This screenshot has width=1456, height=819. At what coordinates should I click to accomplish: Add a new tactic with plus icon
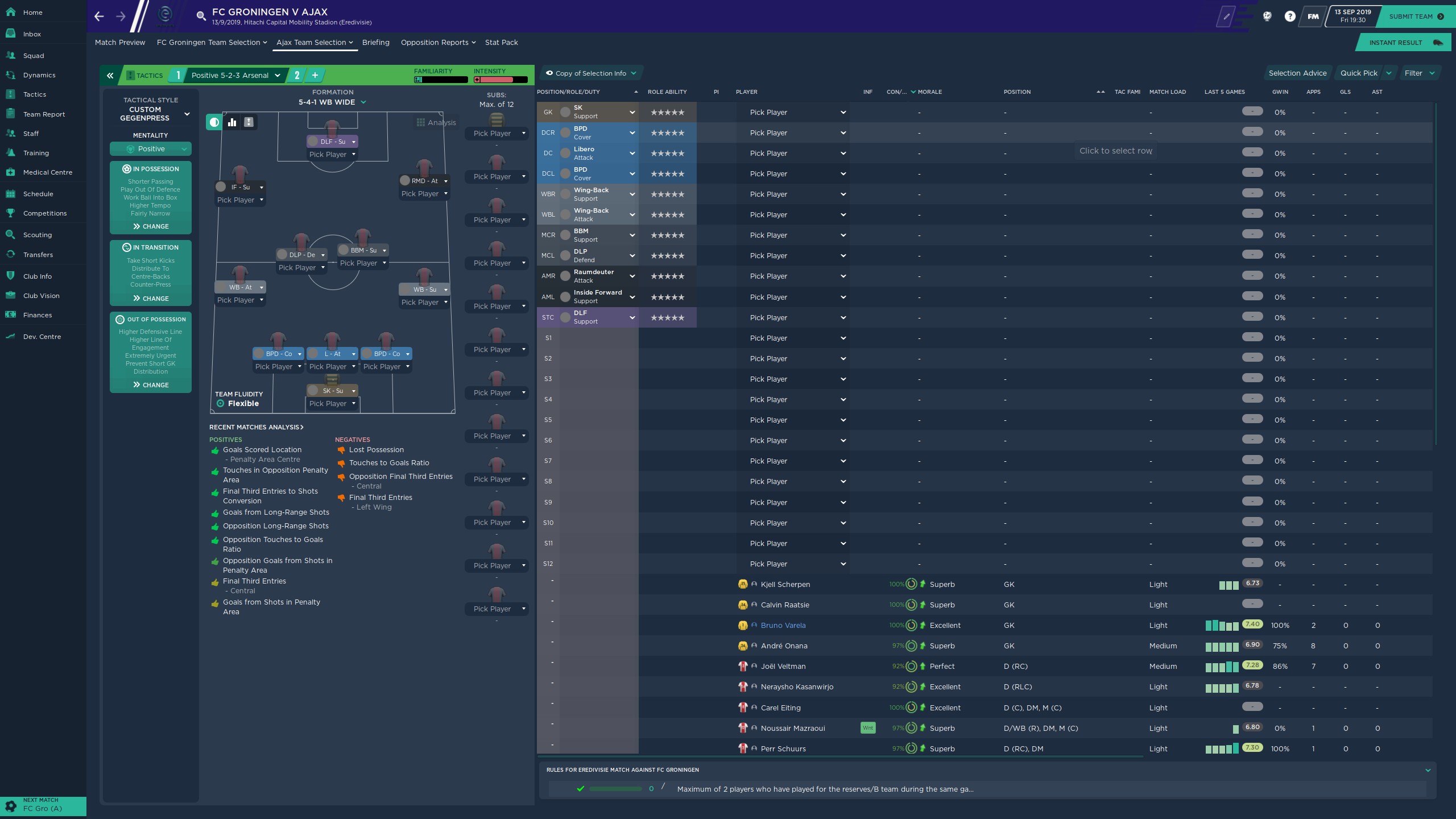pyautogui.click(x=315, y=75)
